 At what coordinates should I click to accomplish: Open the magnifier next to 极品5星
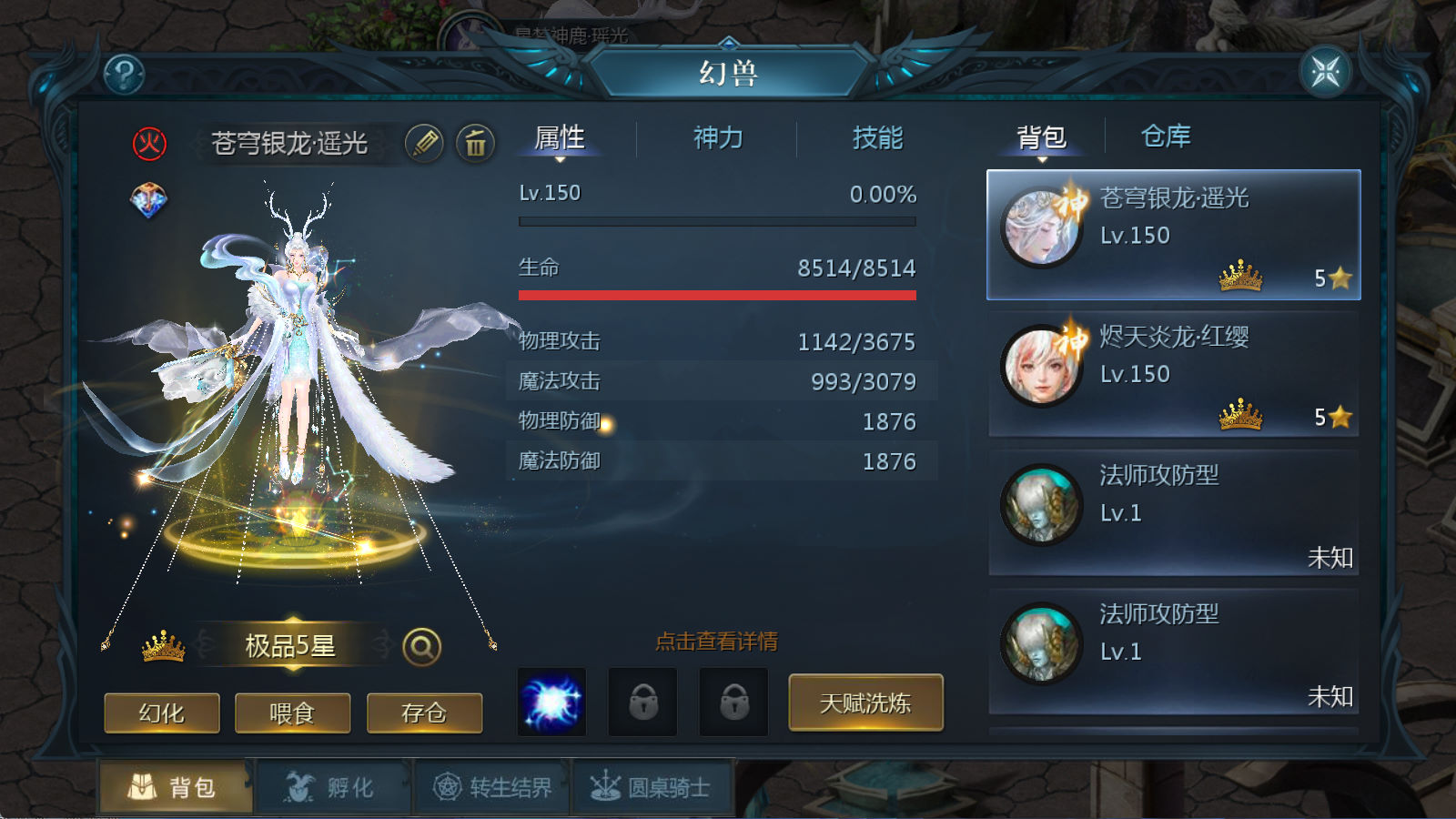421,647
